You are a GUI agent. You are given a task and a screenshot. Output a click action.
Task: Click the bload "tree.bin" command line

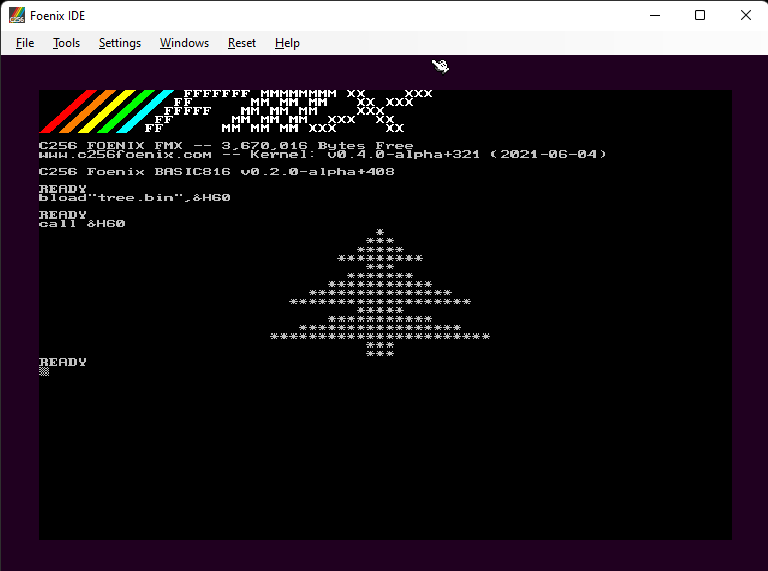pos(134,197)
